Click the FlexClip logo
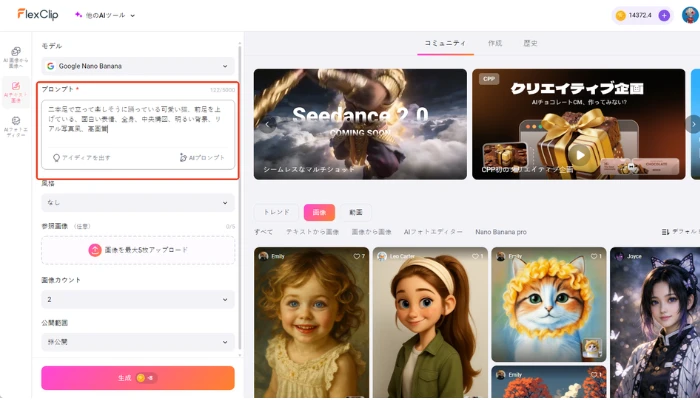Viewport: 700px width, 400px height. 38,15
